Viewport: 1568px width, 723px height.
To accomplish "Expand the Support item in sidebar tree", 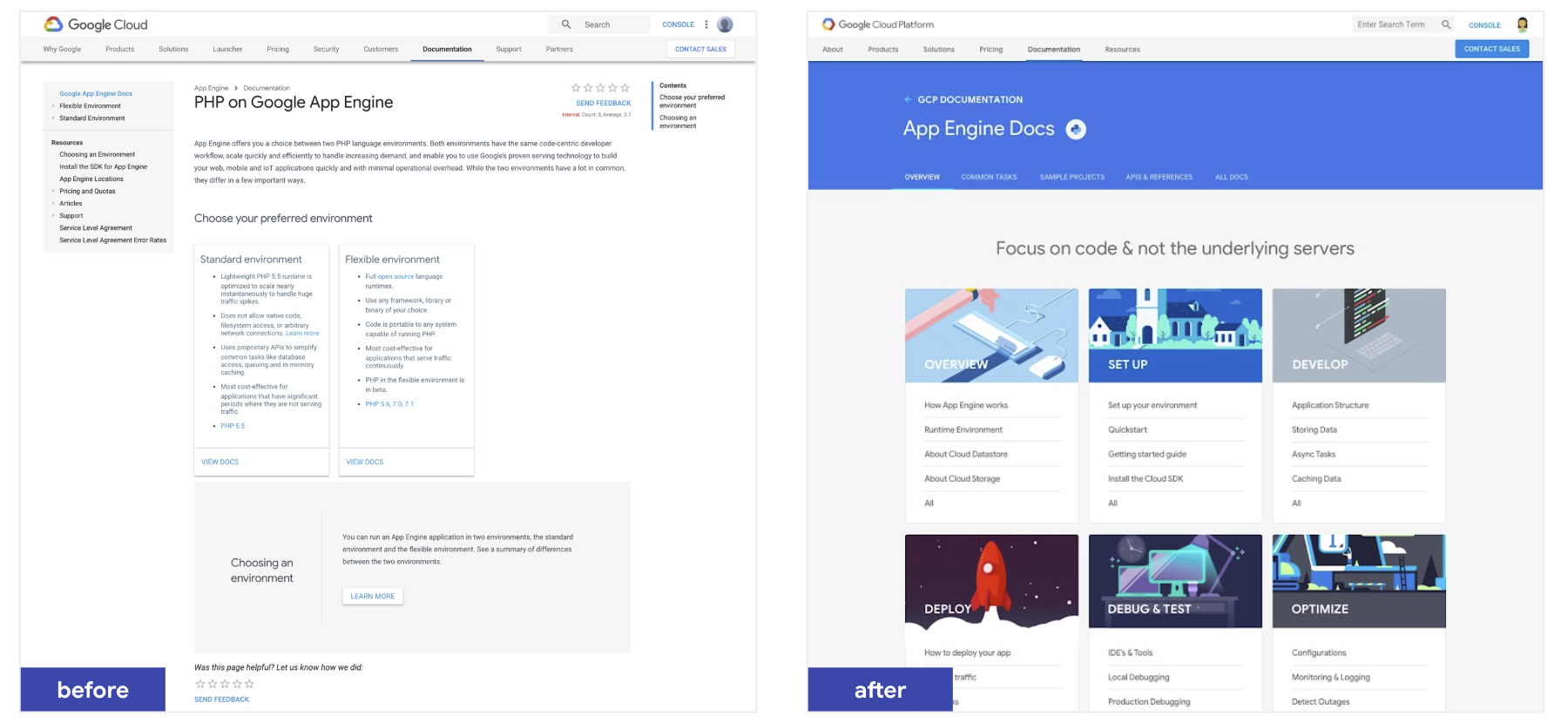I will pos(53,216).
